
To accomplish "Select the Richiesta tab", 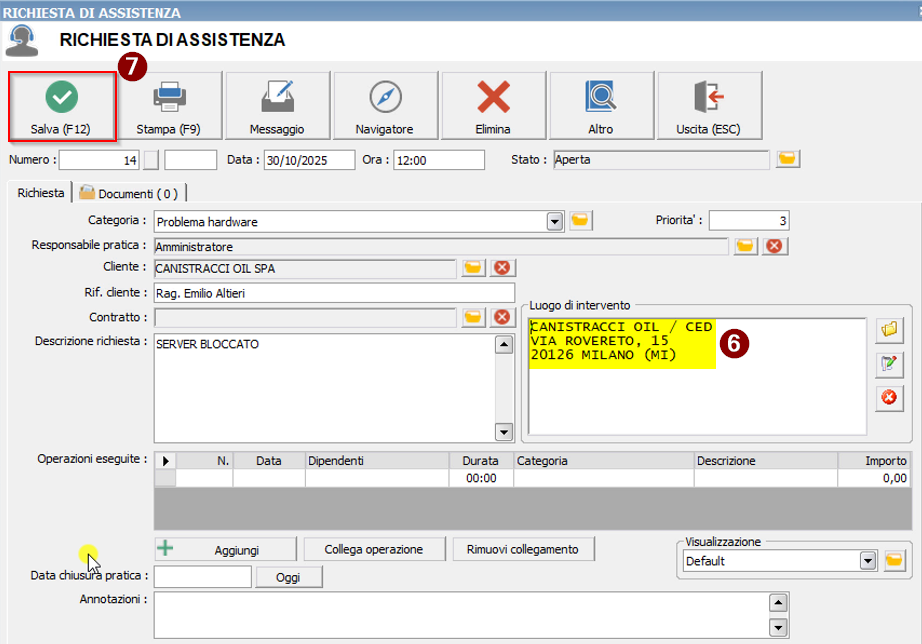I will pos(41,193).
